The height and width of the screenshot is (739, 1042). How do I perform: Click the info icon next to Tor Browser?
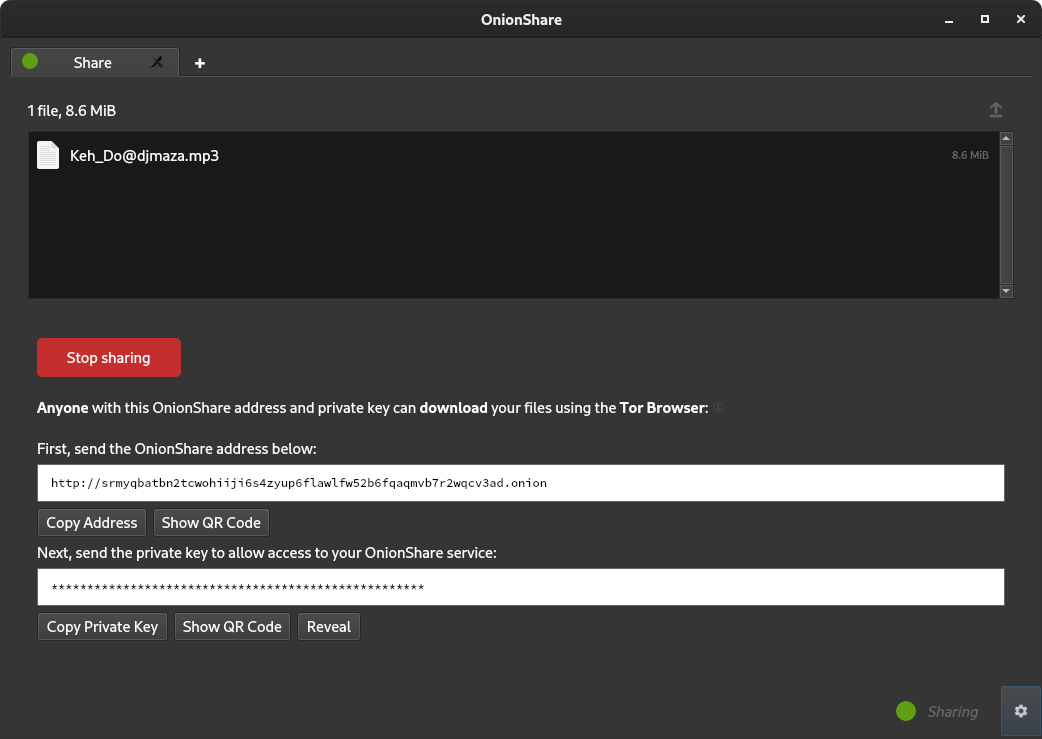(717, 407)
